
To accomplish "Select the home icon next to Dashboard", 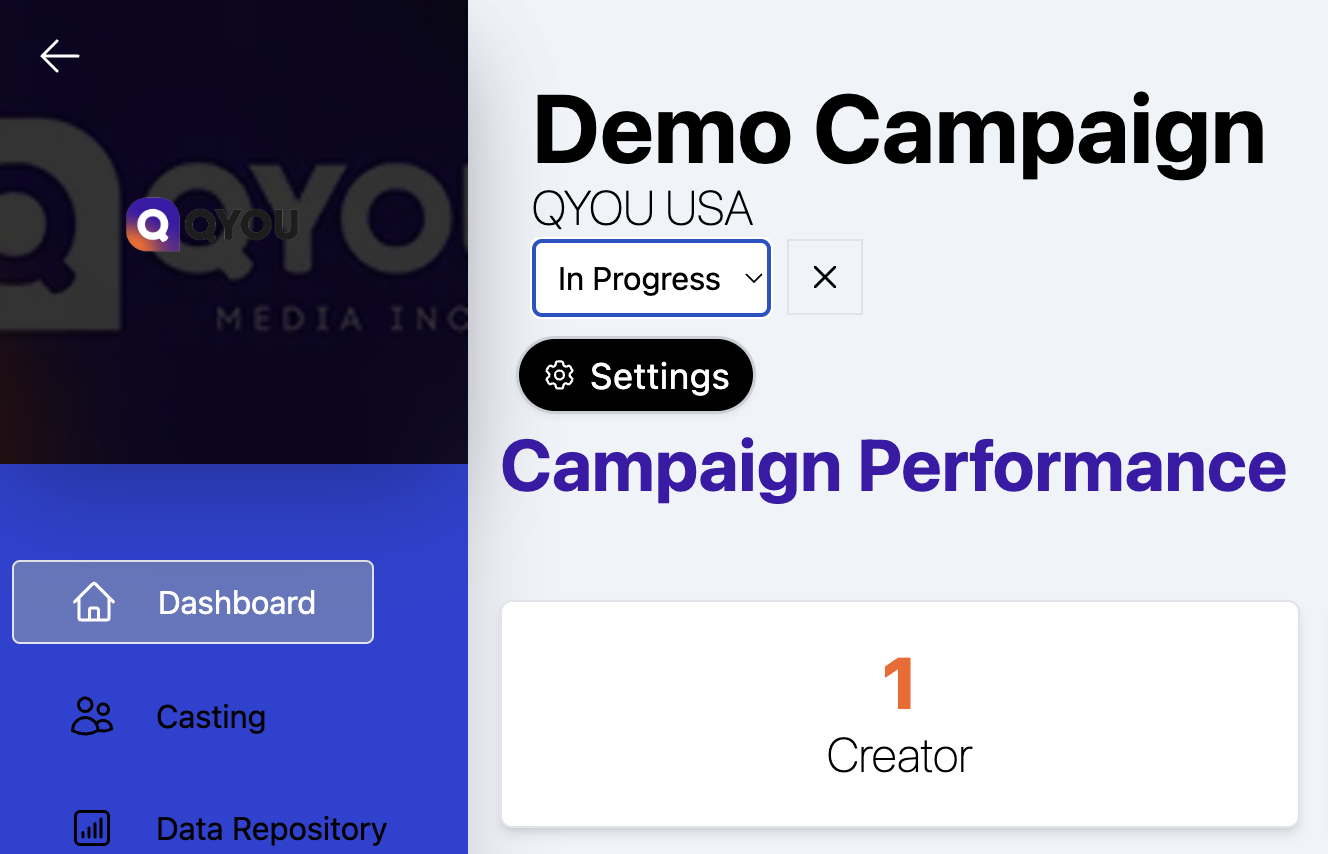I will click(x=93, y=601).
